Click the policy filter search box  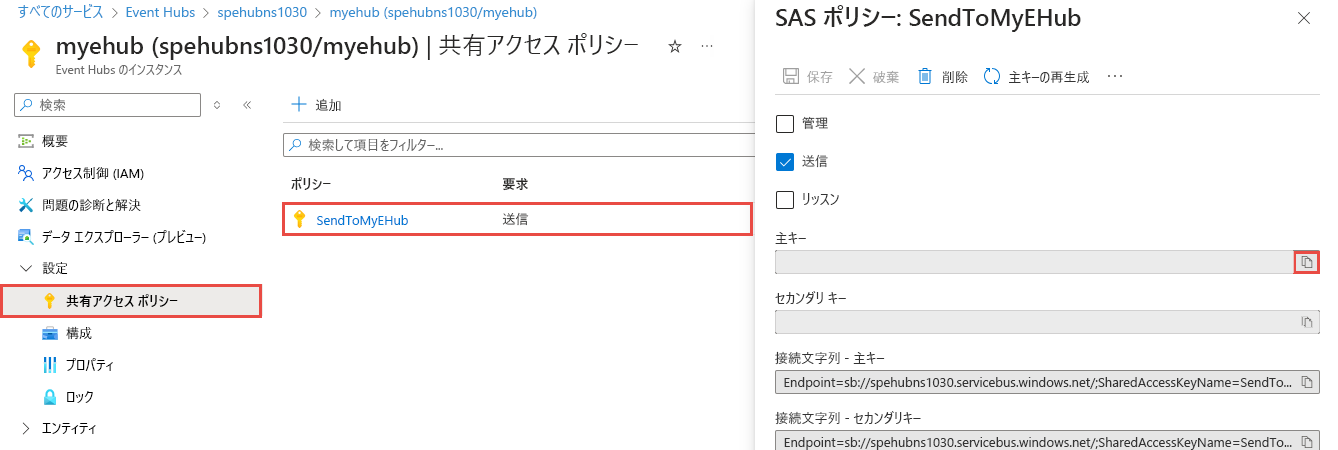pyautogui.click(x=518, y=145)
